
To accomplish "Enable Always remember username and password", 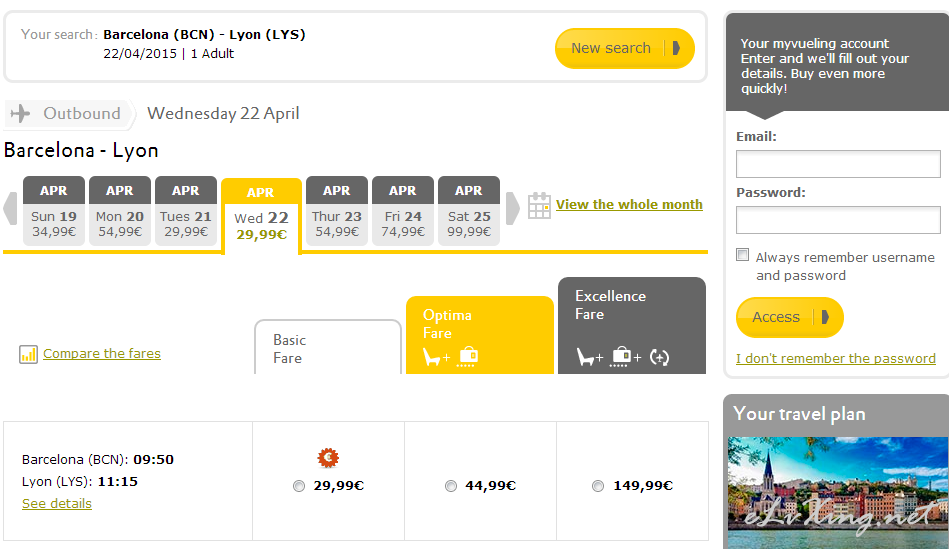I will 742,255.
